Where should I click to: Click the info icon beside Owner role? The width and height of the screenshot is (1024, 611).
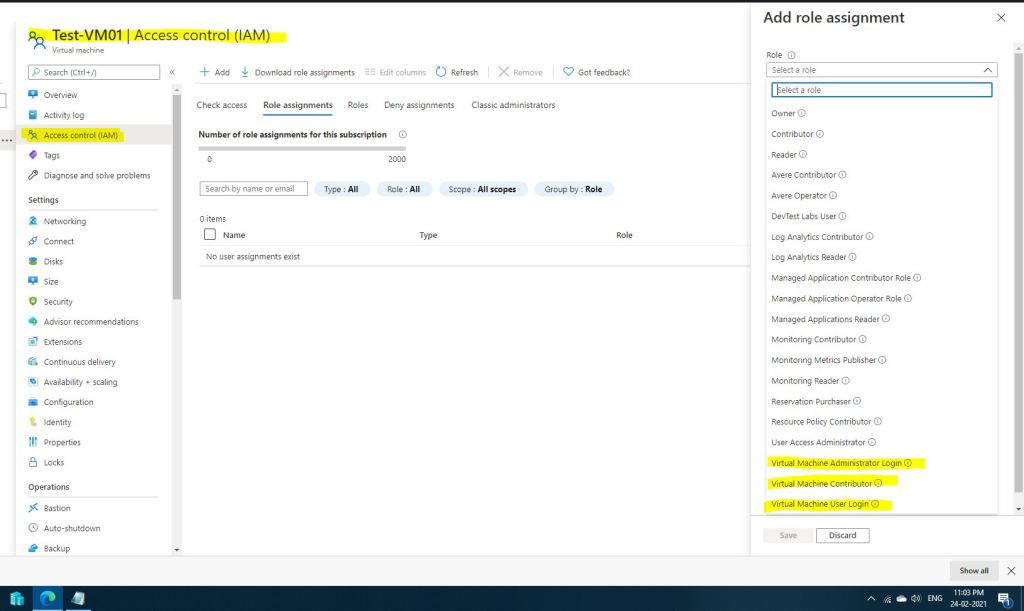(802, 113)
